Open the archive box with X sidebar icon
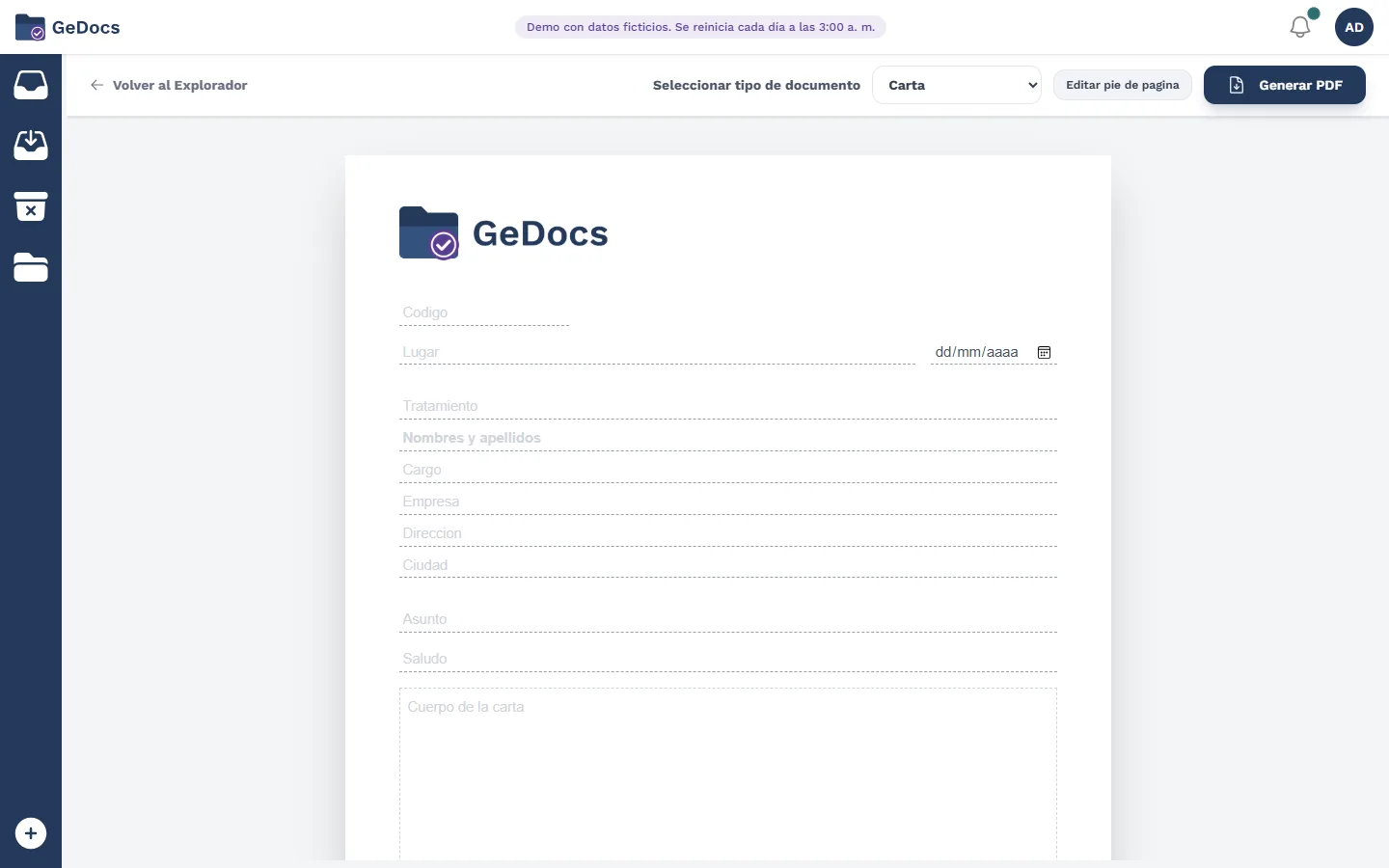 point(31,206)
